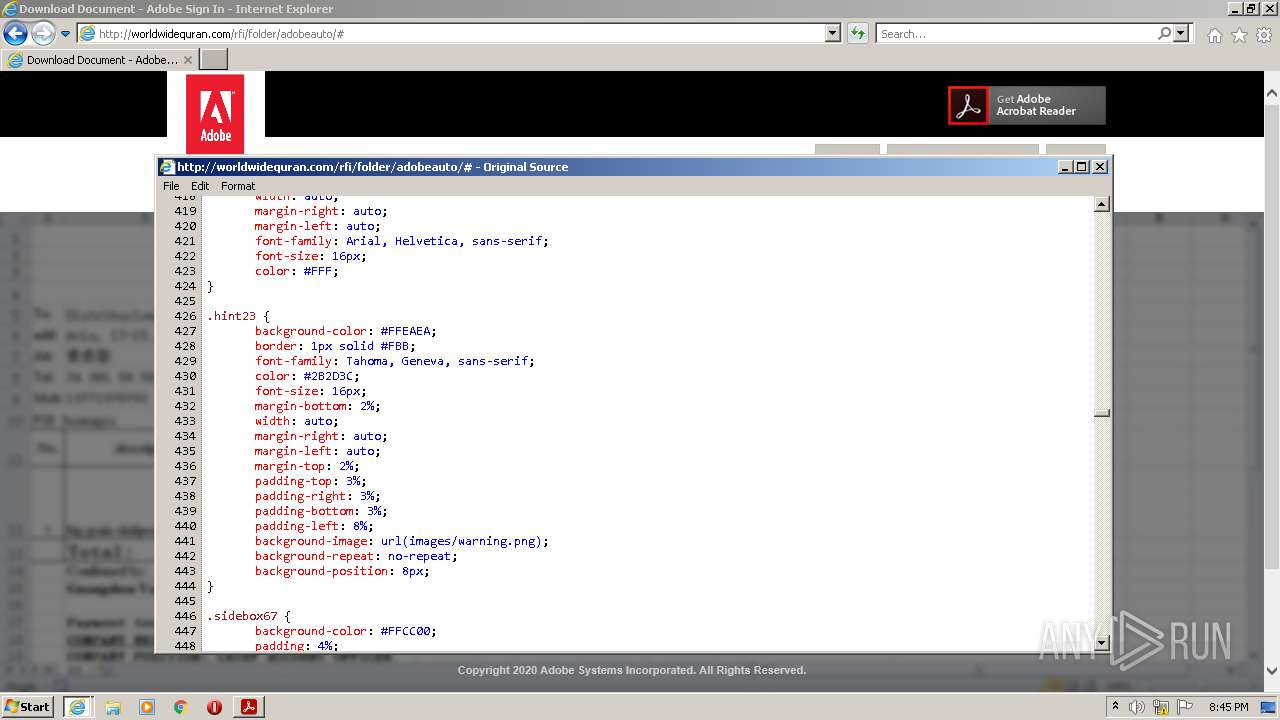Image resolution: width=1280 pixels, height=720 pixels.
Task: Open the IE Tools gear icon
Action: (1264, 35)
